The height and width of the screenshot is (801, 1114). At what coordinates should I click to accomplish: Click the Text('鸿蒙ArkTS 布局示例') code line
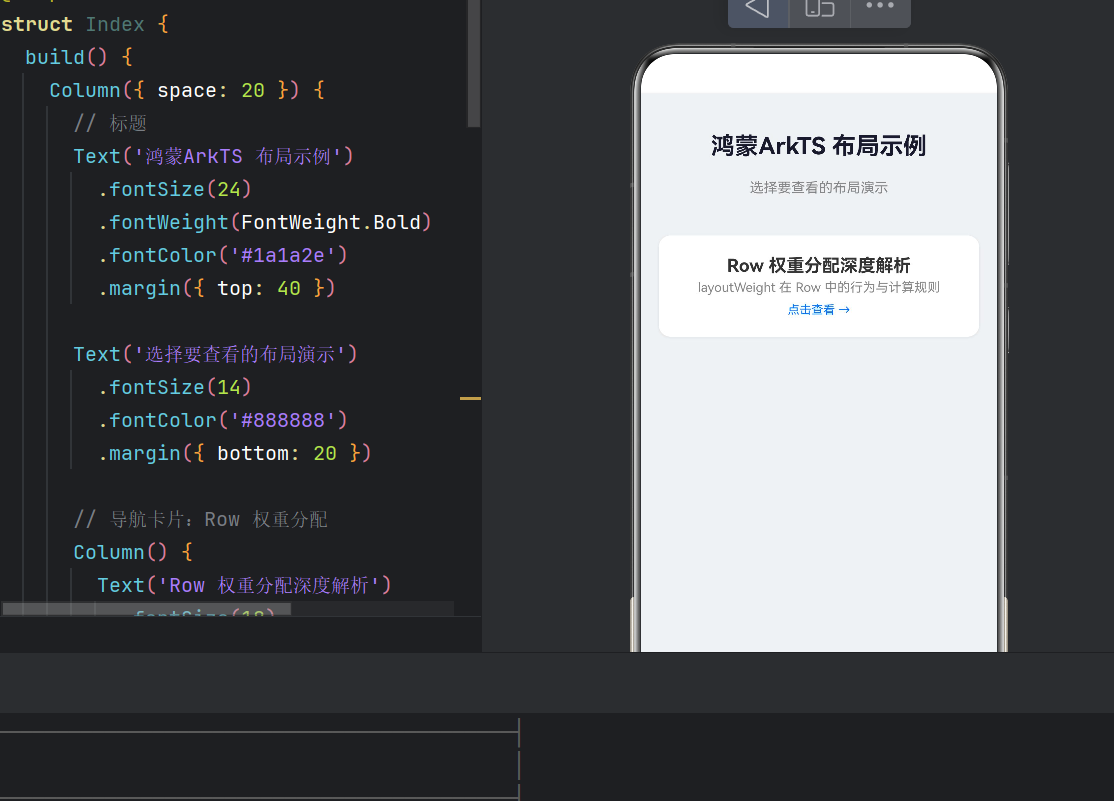point(214,156)
